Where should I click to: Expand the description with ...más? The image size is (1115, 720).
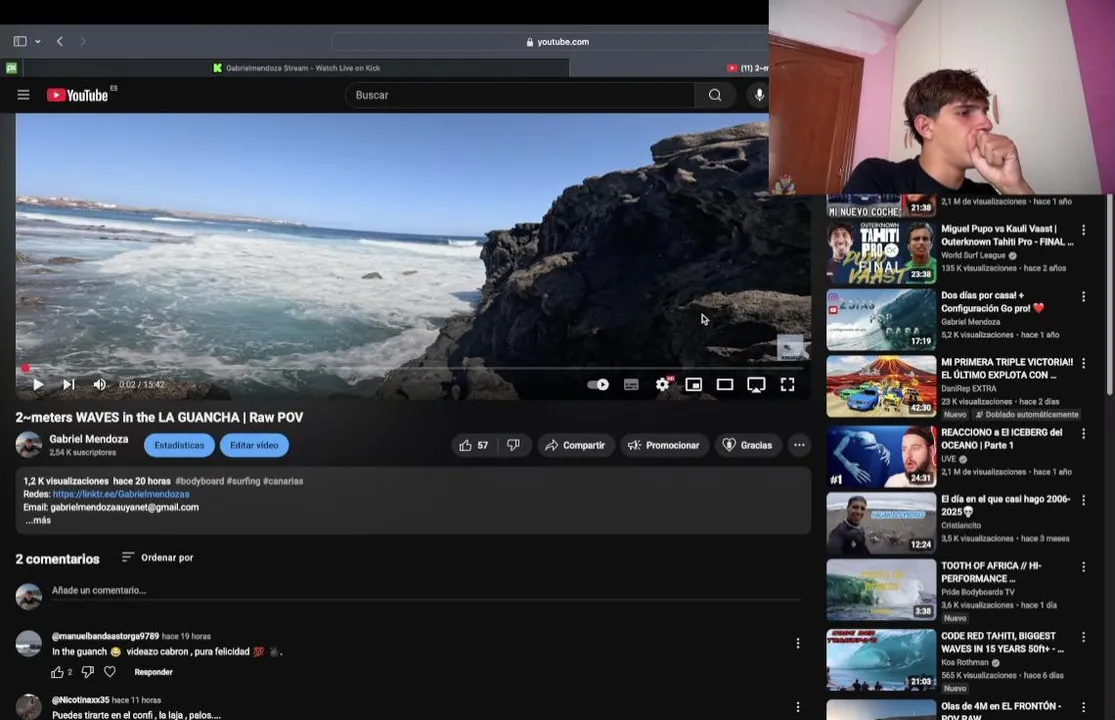38,520
